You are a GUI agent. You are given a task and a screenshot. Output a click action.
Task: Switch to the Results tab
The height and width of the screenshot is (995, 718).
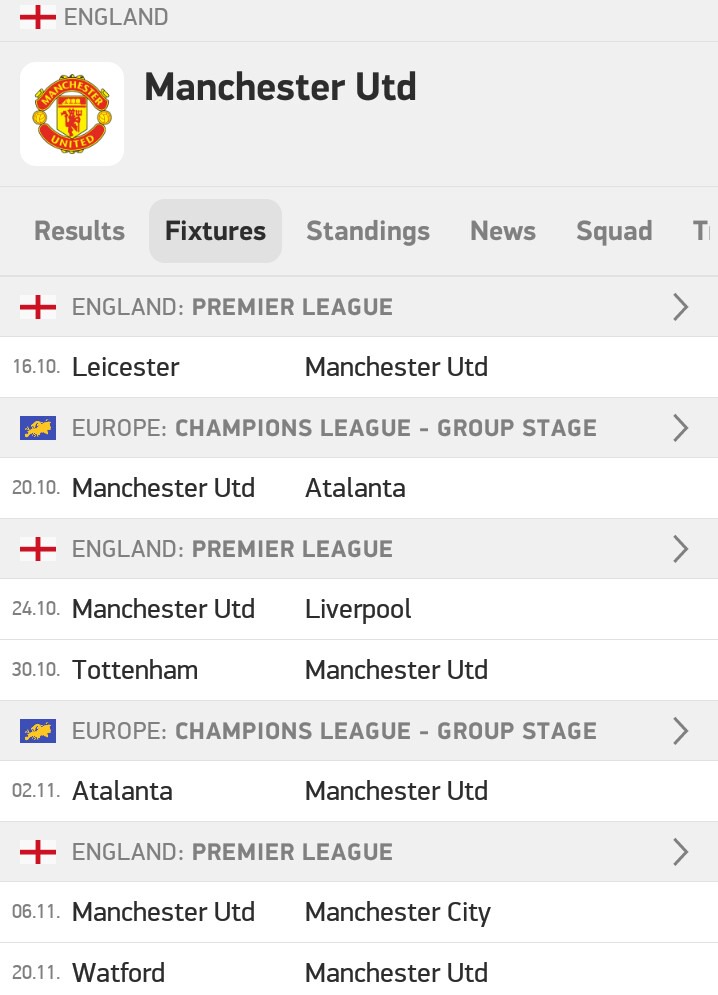[x=79, y=231]
